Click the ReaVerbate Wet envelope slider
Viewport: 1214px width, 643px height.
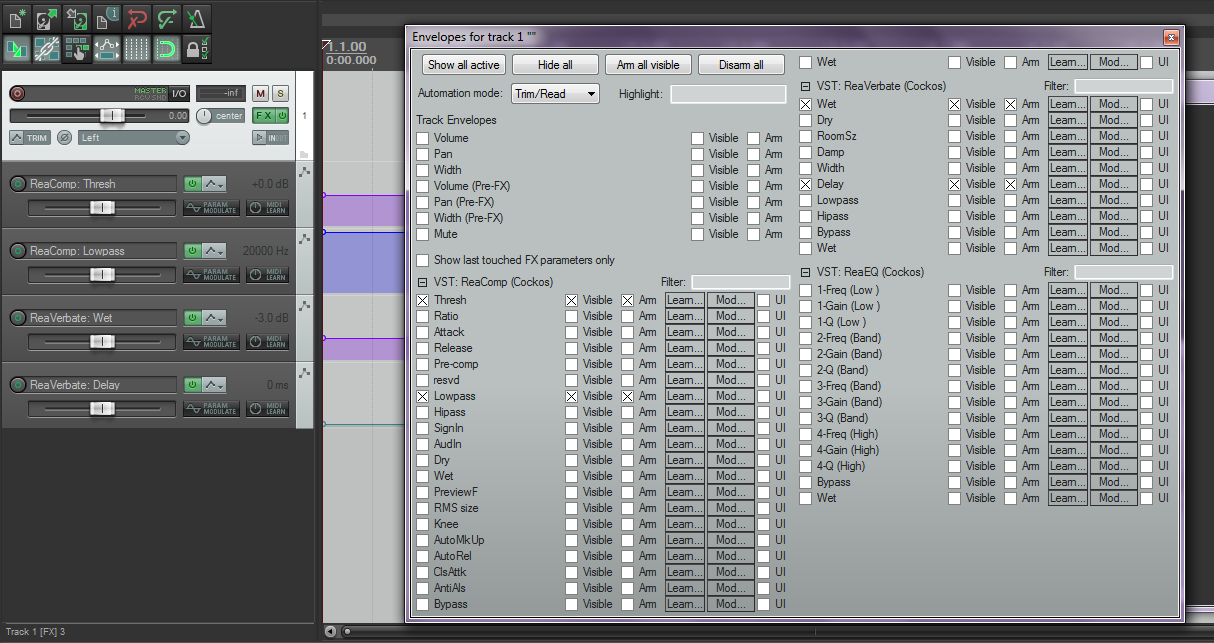(x=102, y=342)
